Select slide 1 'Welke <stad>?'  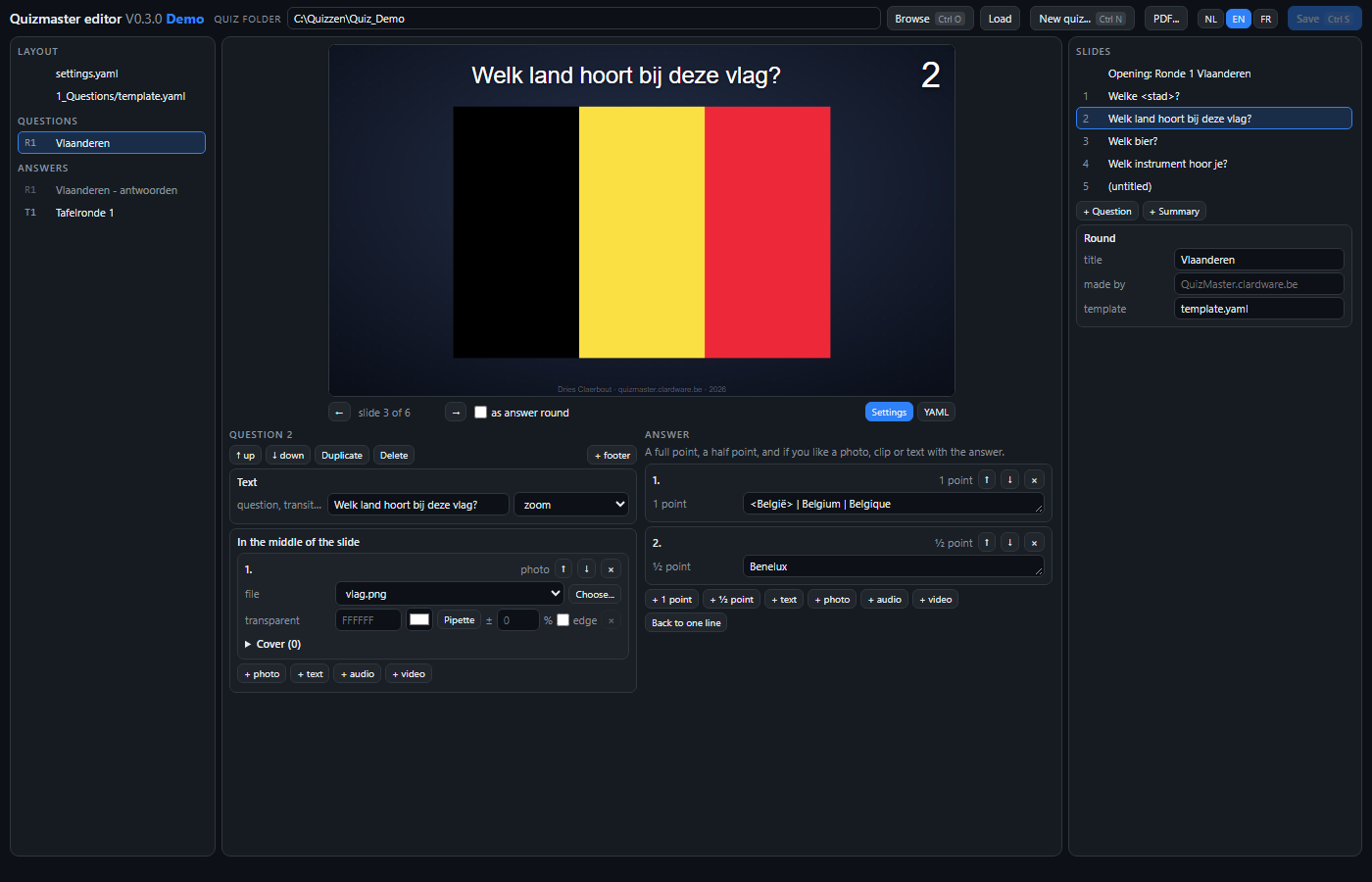click(1214, 96)
